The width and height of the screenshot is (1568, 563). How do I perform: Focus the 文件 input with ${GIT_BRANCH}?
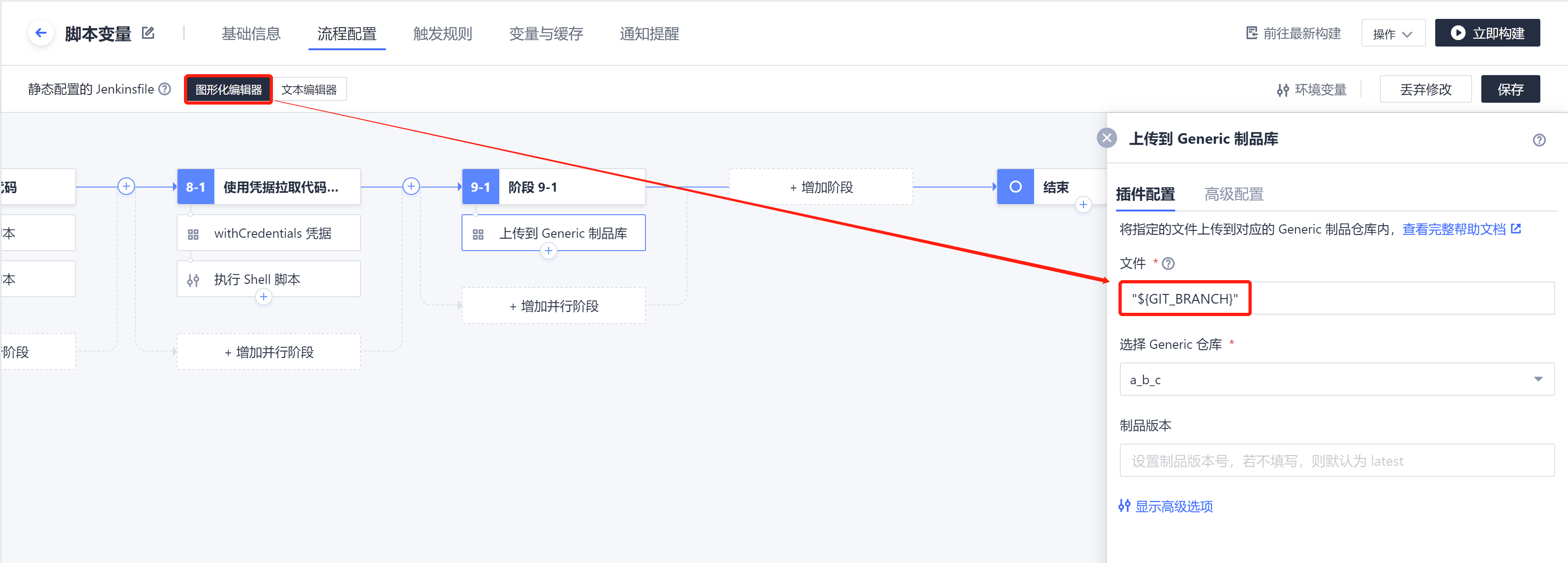click(1337, 299)
